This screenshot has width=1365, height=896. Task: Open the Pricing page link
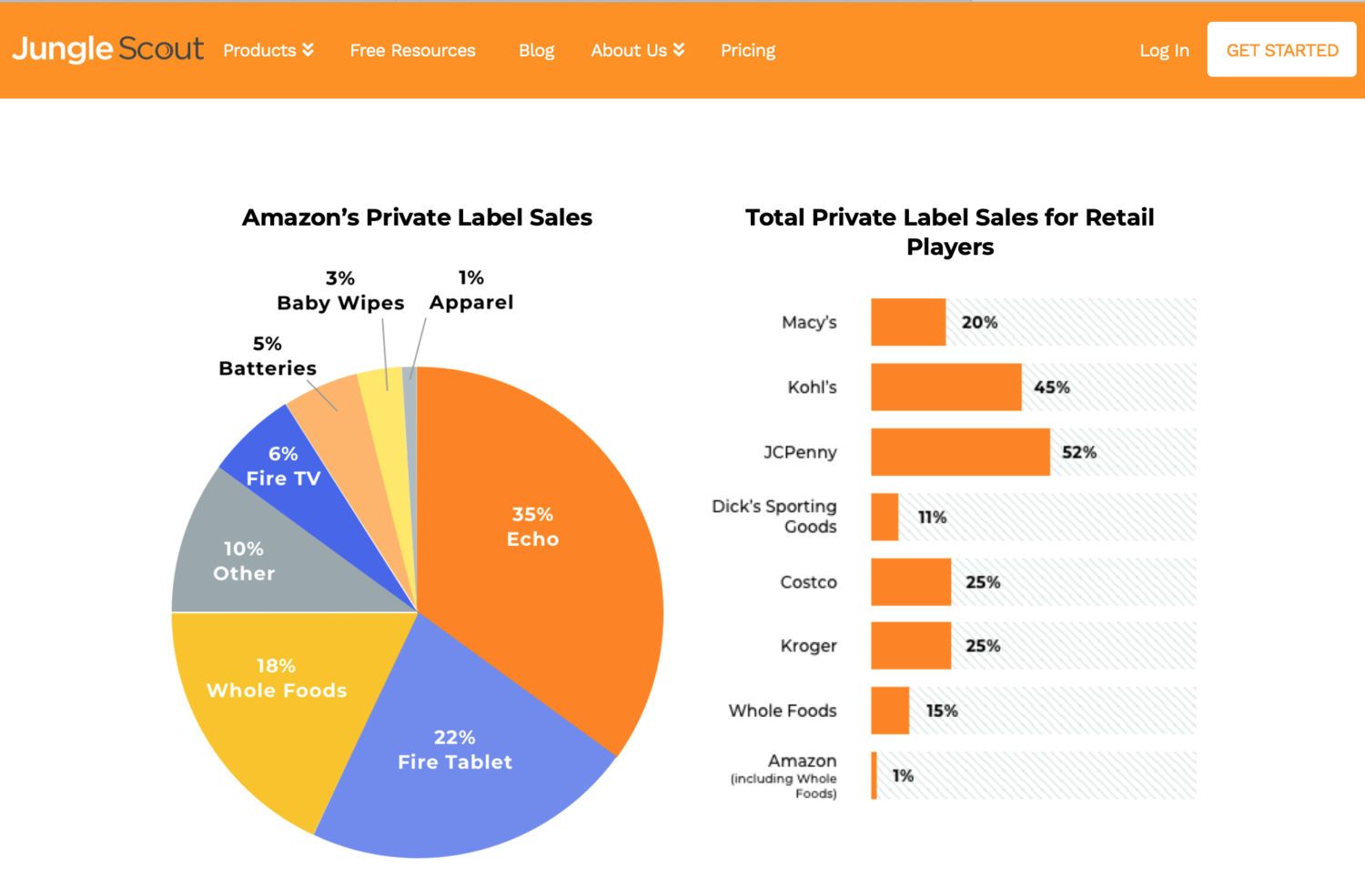[748, 50]
